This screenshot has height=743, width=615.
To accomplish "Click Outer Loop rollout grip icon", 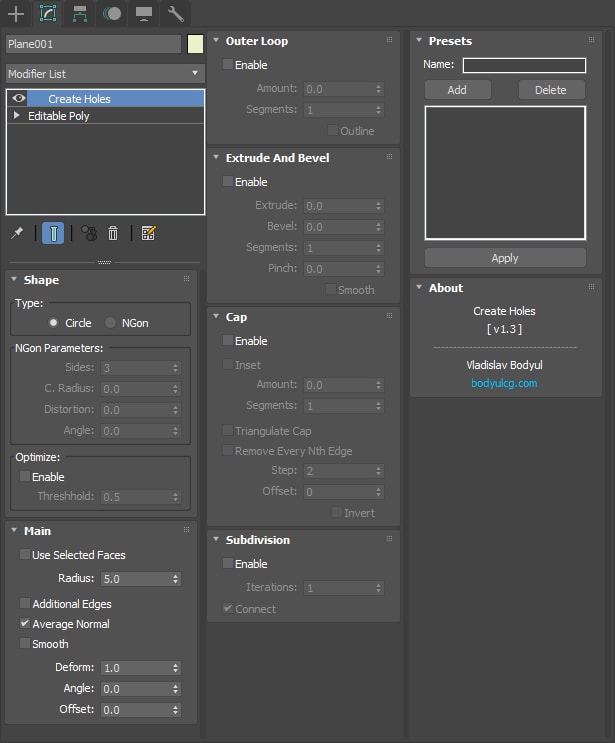I will 389,40.
